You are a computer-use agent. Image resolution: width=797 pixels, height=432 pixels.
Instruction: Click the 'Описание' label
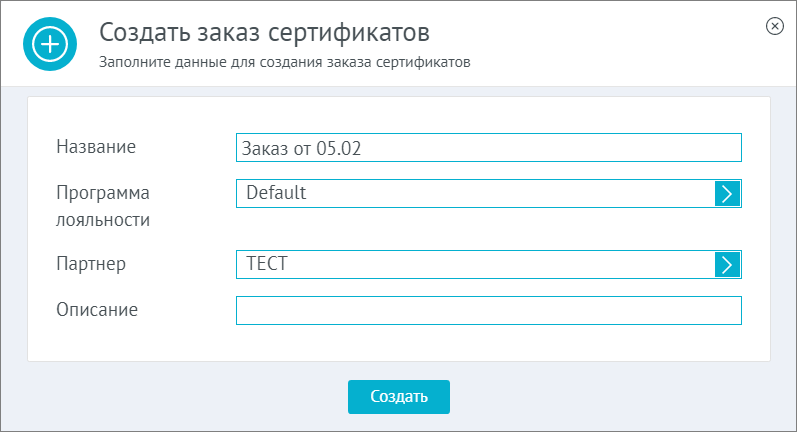(97, 310)
